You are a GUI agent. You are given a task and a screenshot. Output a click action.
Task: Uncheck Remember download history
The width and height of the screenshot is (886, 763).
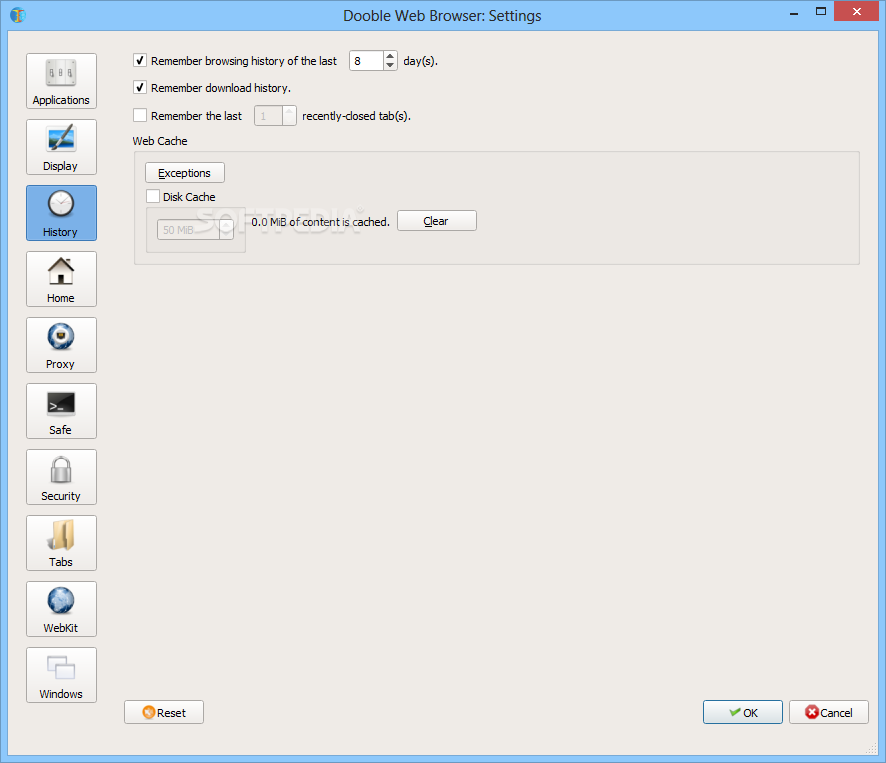pos(140,88)
